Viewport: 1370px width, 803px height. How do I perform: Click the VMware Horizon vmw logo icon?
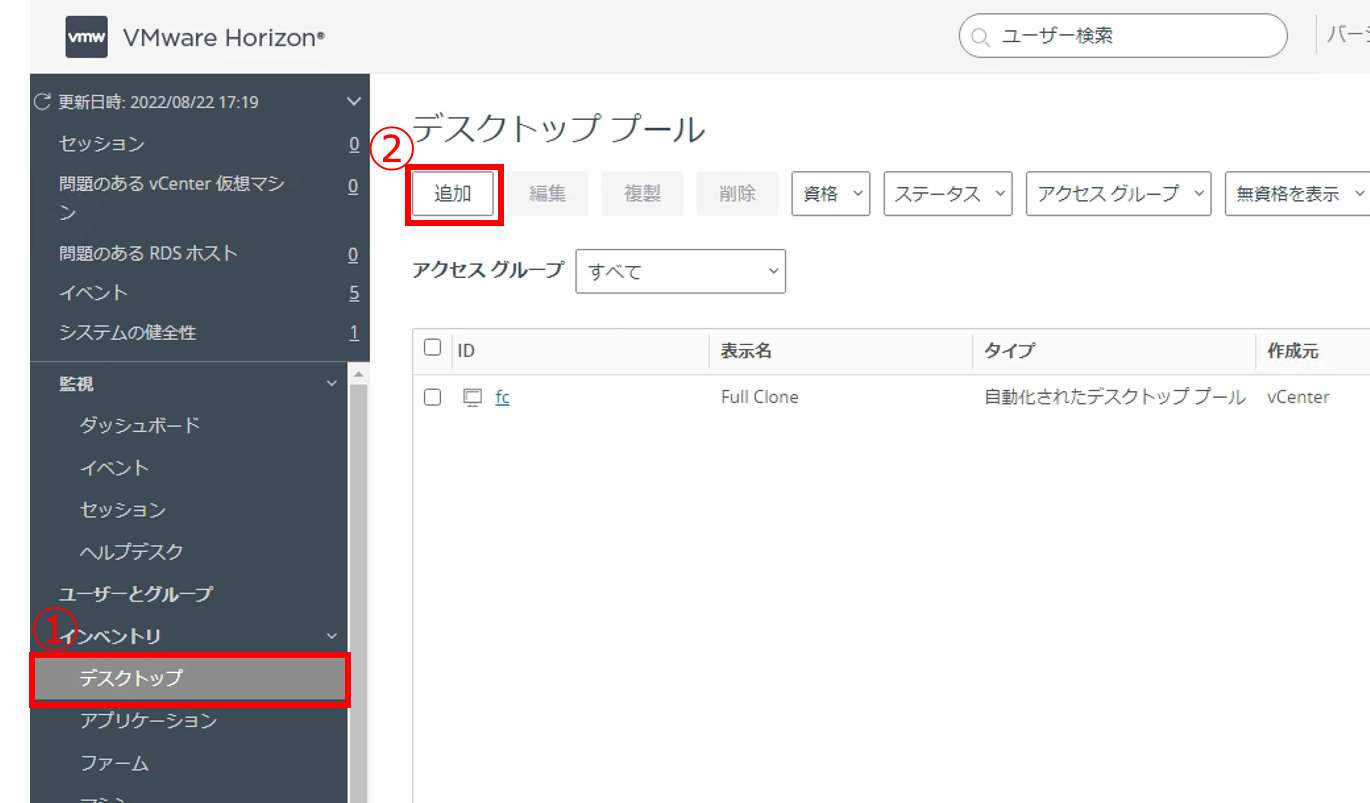[x=86, y=38]
